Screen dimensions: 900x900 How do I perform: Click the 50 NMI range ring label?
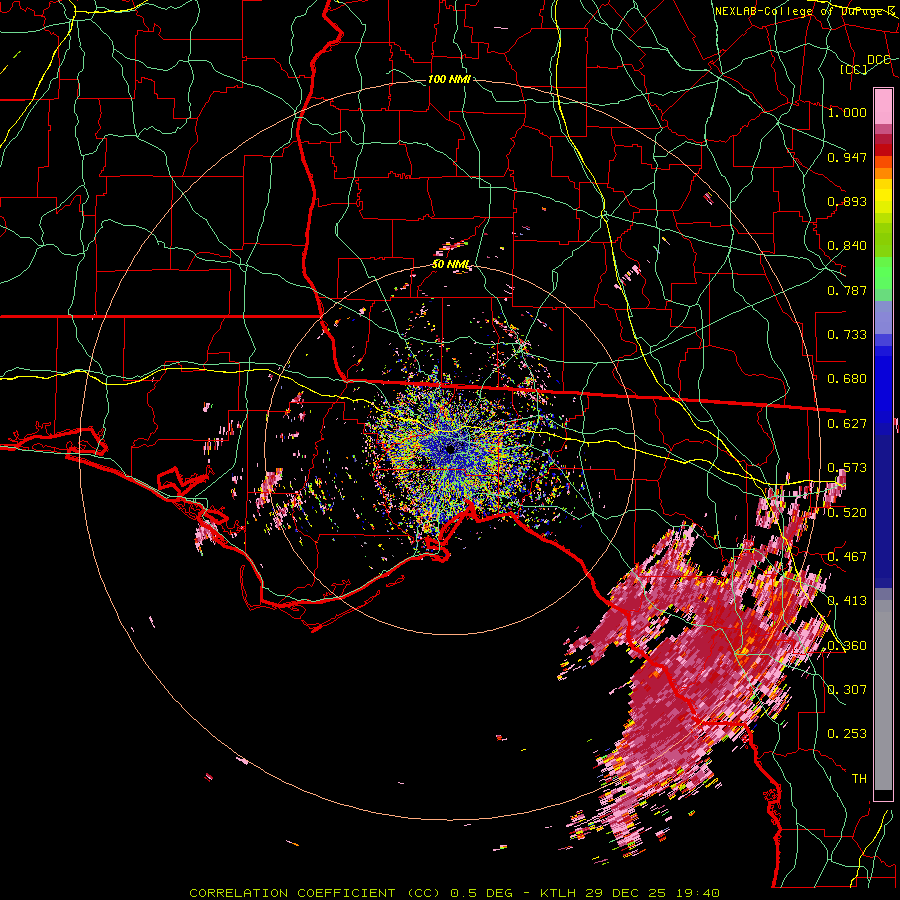coord(451,264)
